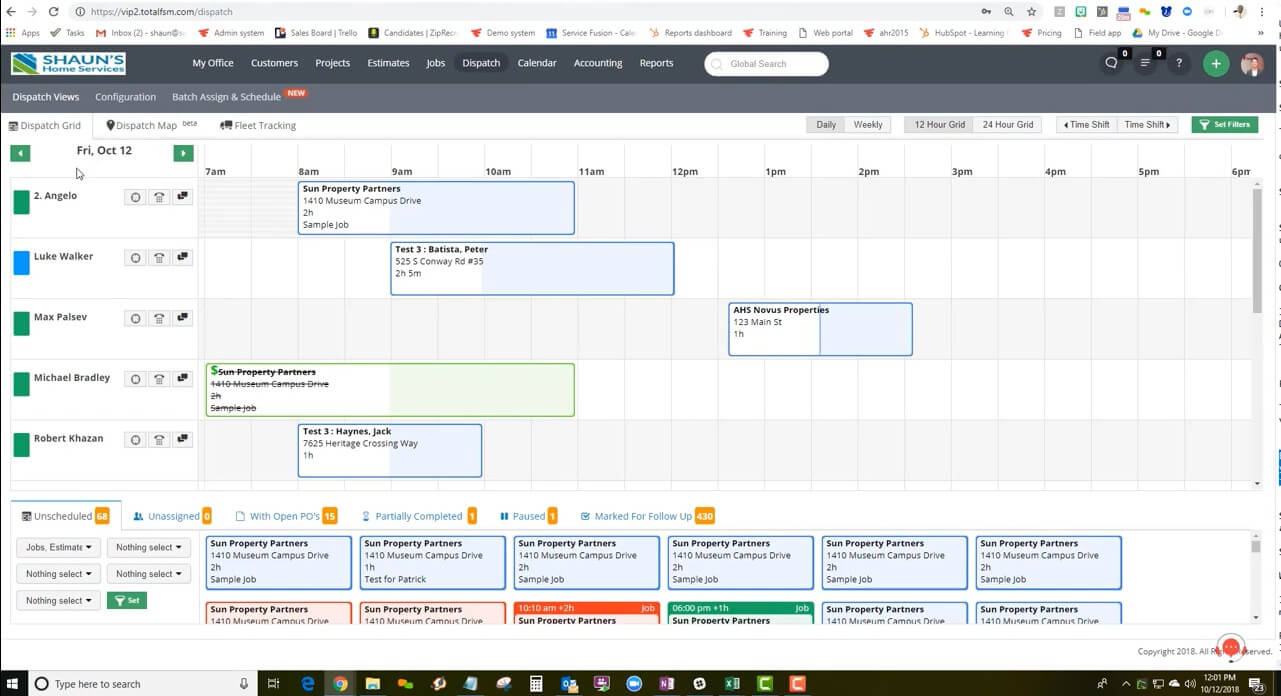Click Michael Bradley's green color swatch
The image size is (1281, 696).
[x=21, y=384]
